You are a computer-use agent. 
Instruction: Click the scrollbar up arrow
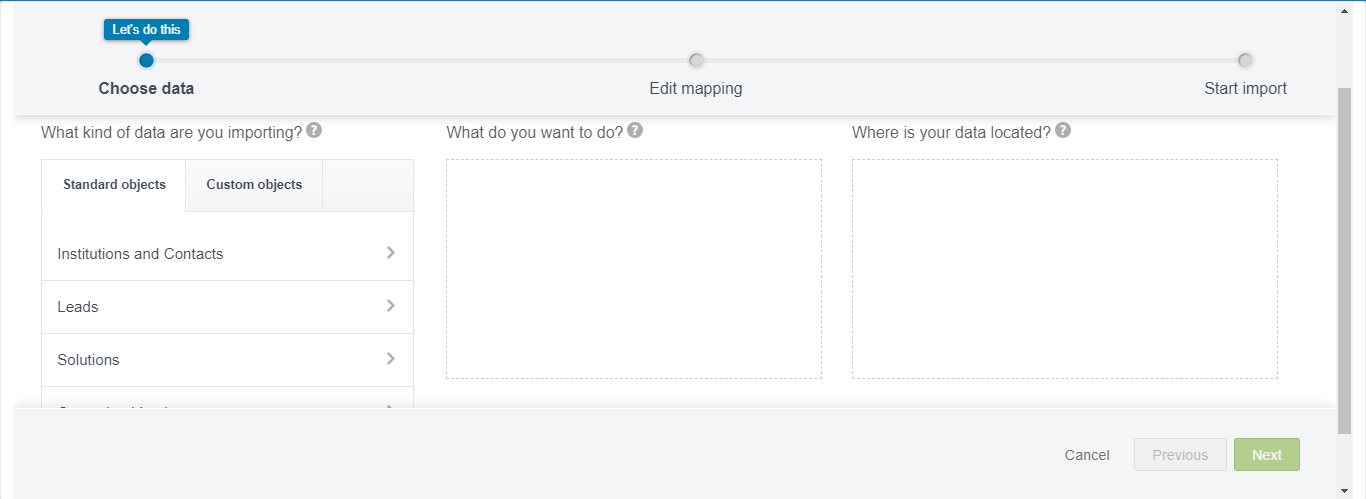[x=1345, y=10]
